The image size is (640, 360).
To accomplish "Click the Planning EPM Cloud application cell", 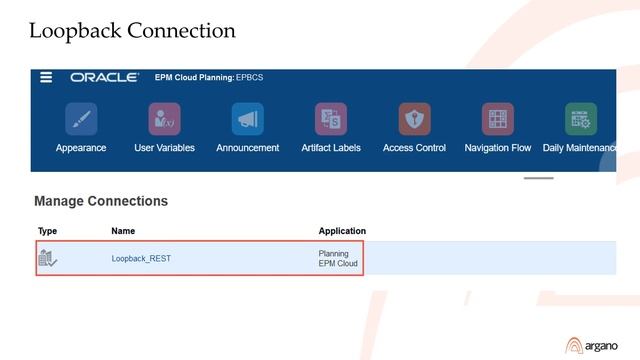I will pyautogui.click(x=338, y=258).
